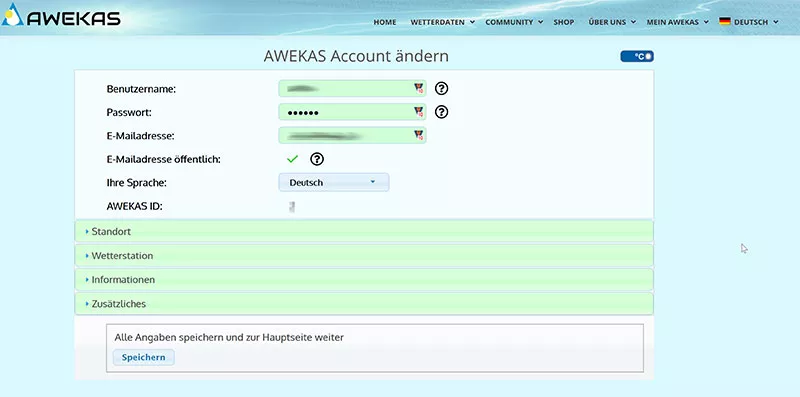Screen dimensions: 800x397
Task: Expand the Standort section
Action: point(364,231)
